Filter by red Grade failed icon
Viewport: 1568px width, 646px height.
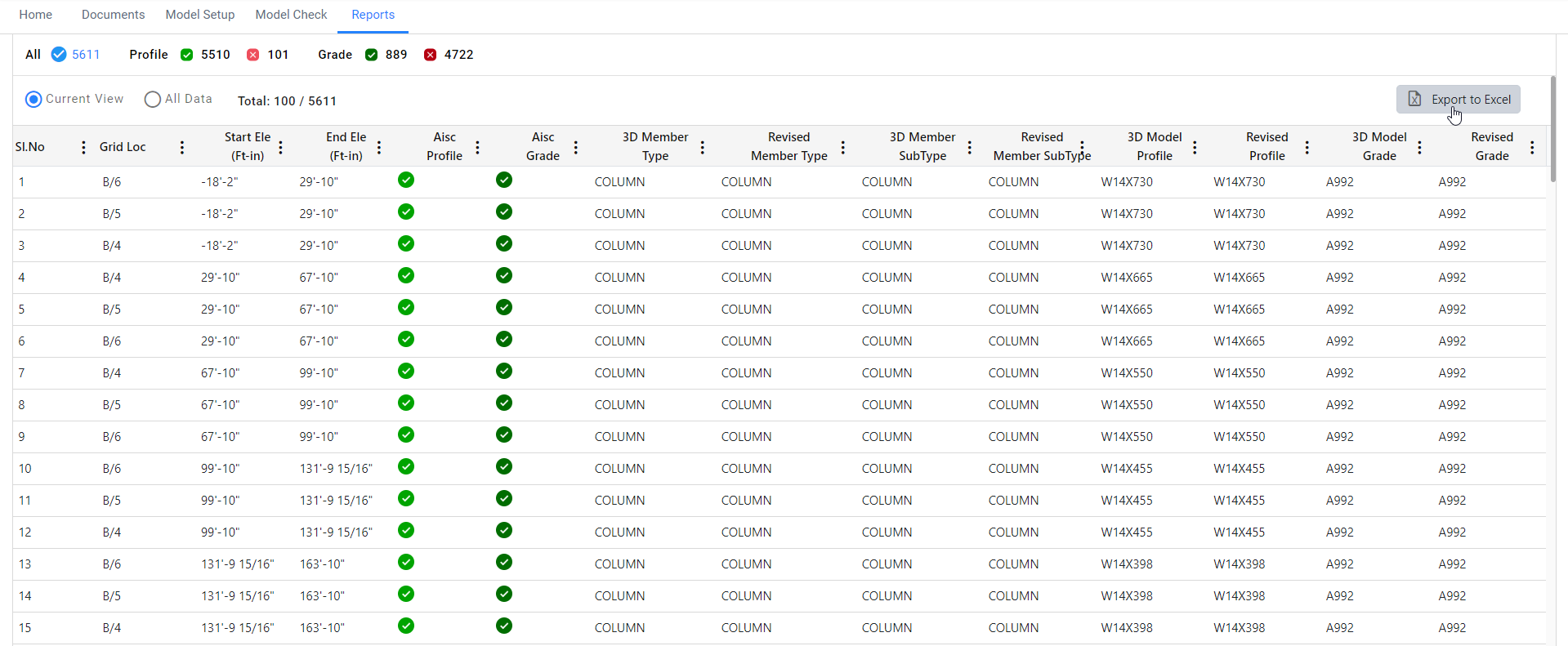[431, 55]
